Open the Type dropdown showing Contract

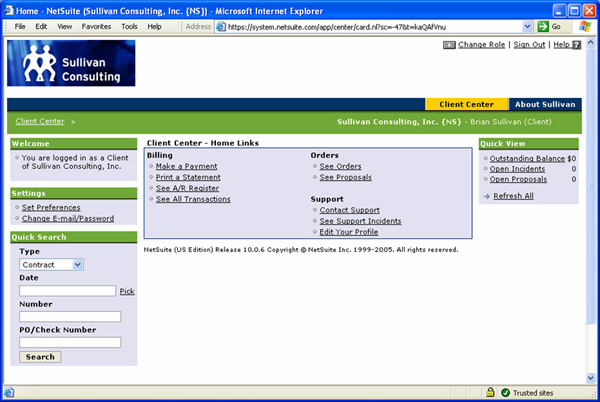(x=51, y=264)
